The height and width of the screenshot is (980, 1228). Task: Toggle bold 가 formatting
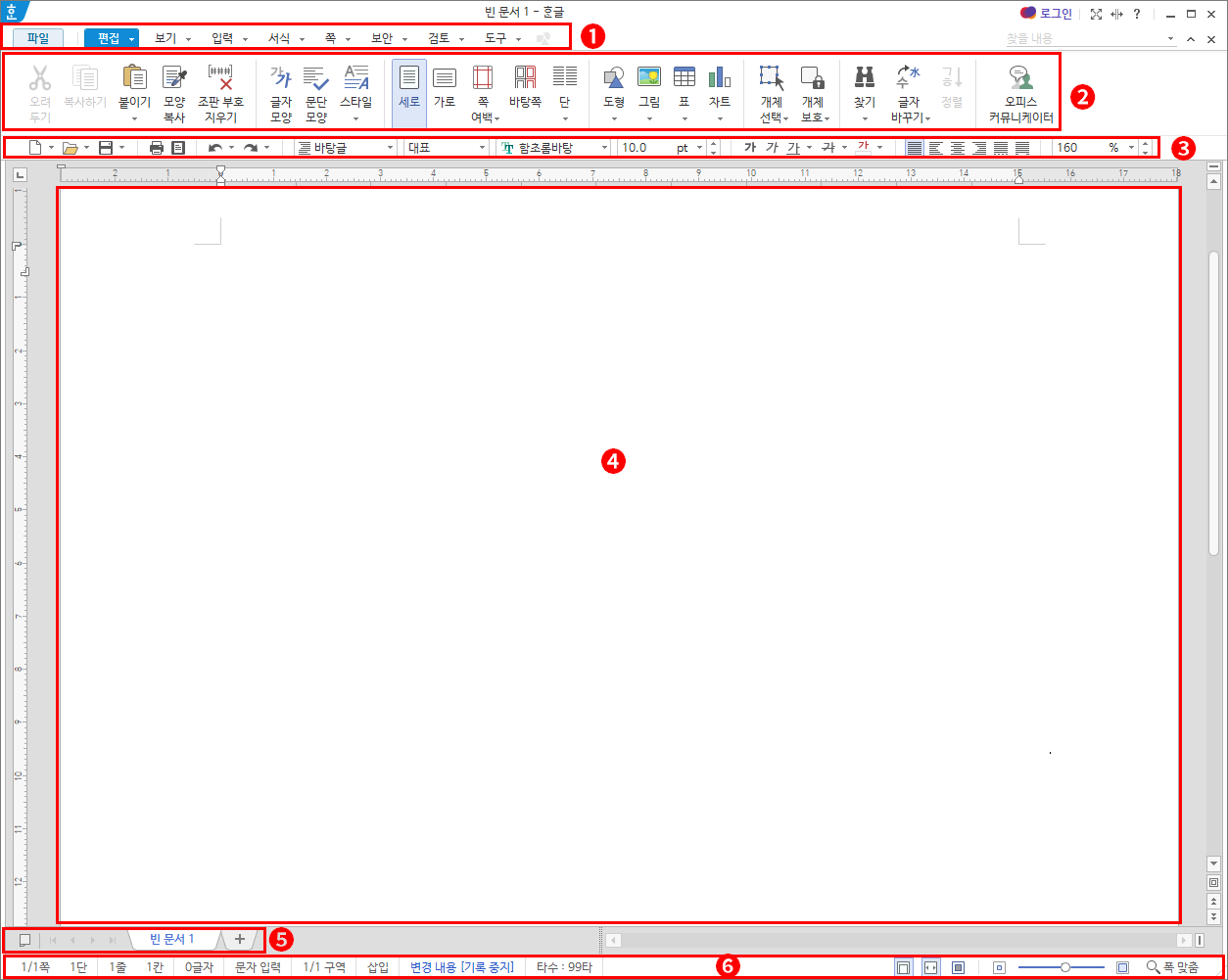coord(750,148)
